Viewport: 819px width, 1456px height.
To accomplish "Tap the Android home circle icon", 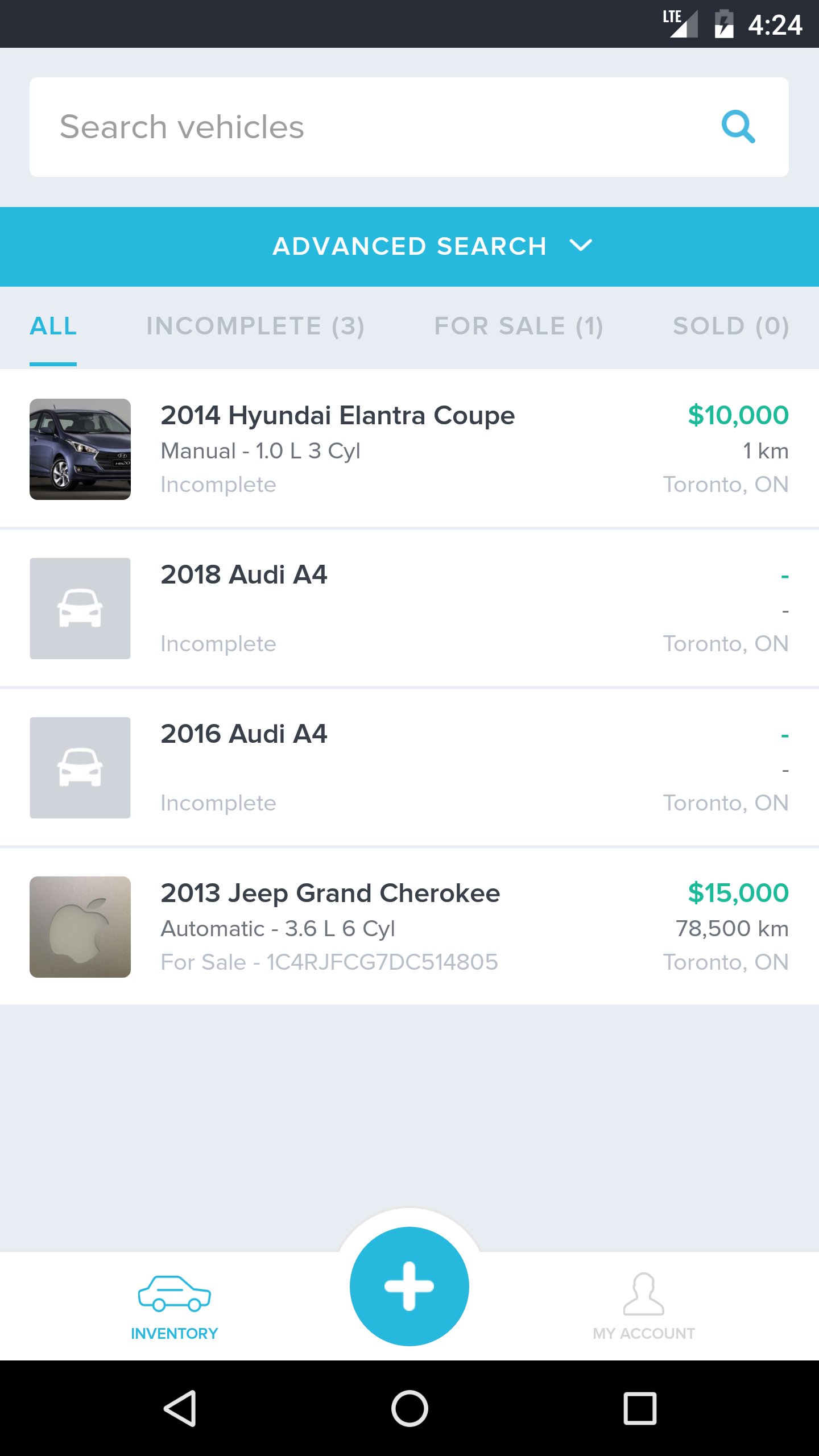I will pyautogui.click(x=409, y=1408).
